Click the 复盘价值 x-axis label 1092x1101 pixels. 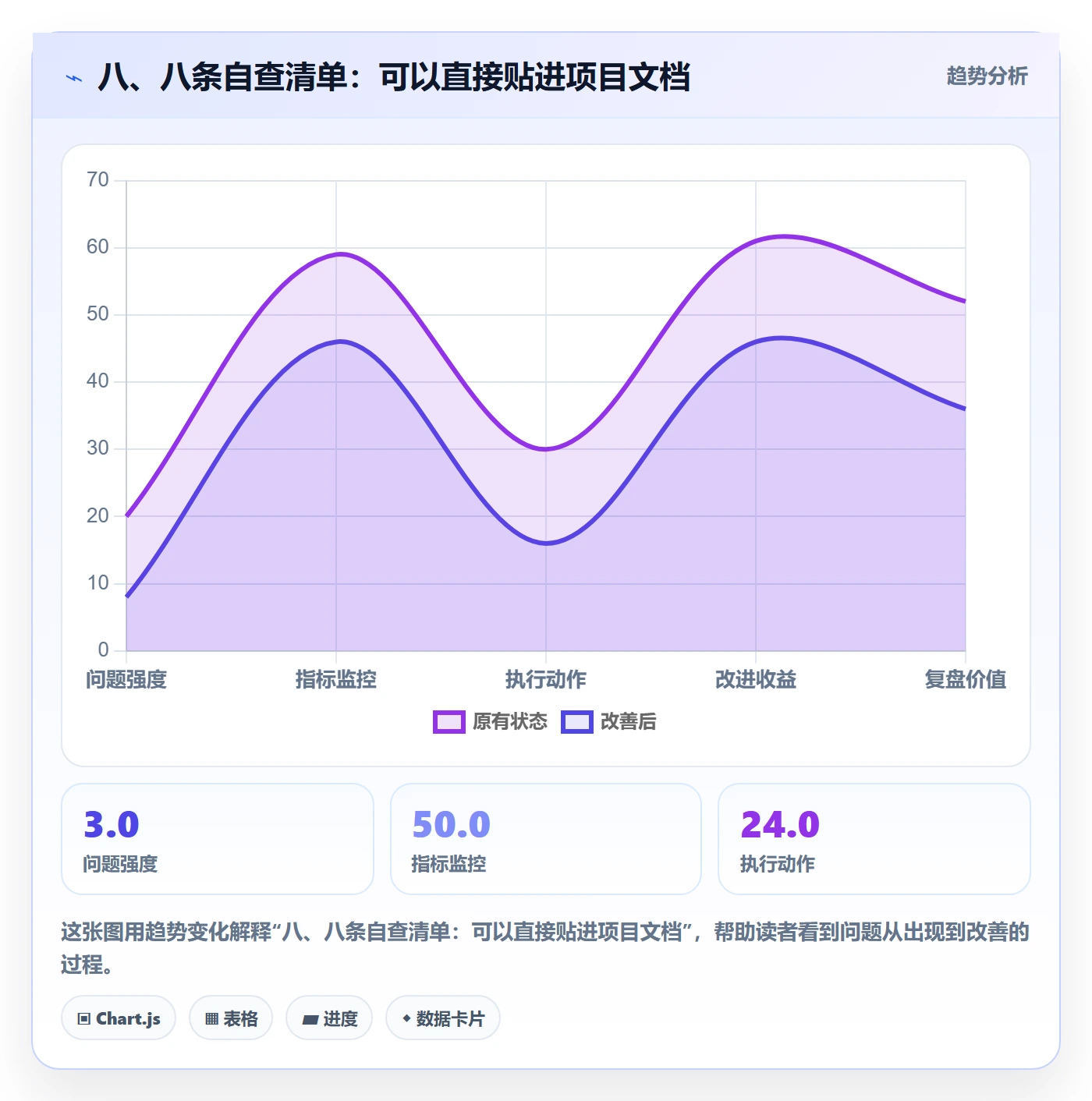[x=966, y=680]
